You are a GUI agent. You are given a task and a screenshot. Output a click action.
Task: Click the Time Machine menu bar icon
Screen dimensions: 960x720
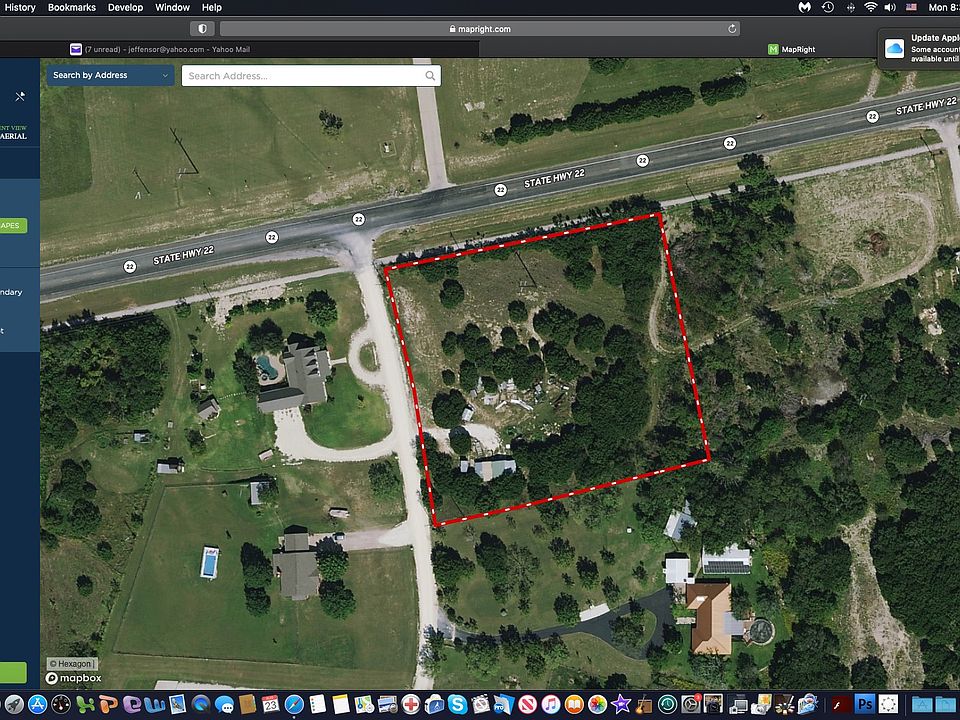(828, 7)
